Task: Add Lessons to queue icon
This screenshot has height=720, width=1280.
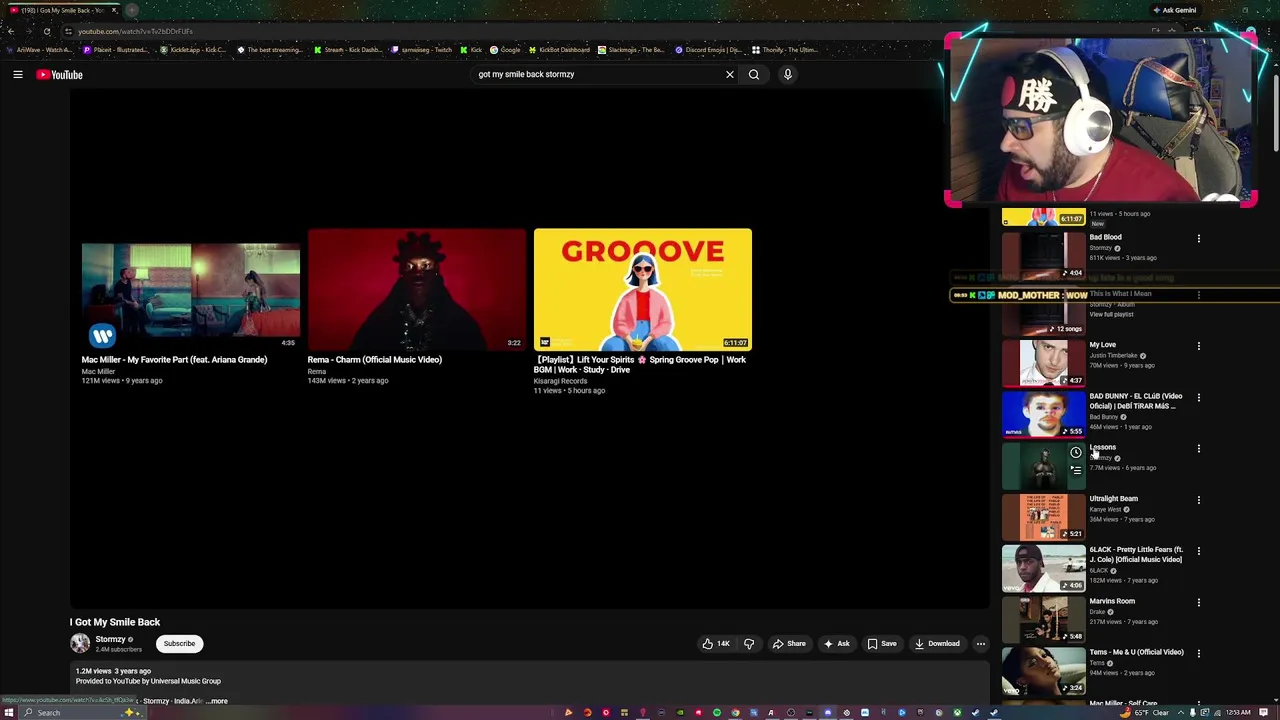Action: [x=1075, y=470]
